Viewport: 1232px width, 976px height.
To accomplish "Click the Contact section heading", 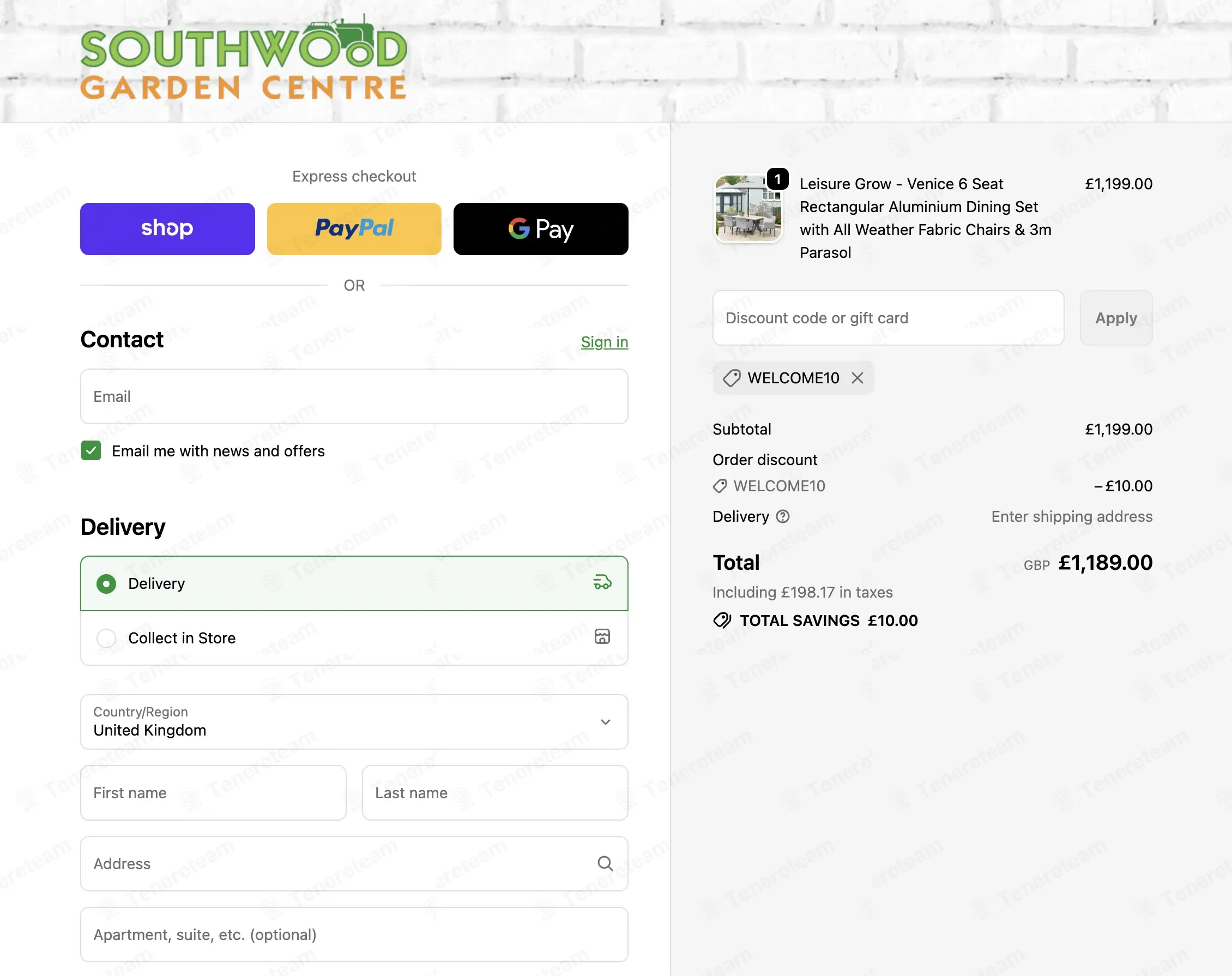I will 122,340.
